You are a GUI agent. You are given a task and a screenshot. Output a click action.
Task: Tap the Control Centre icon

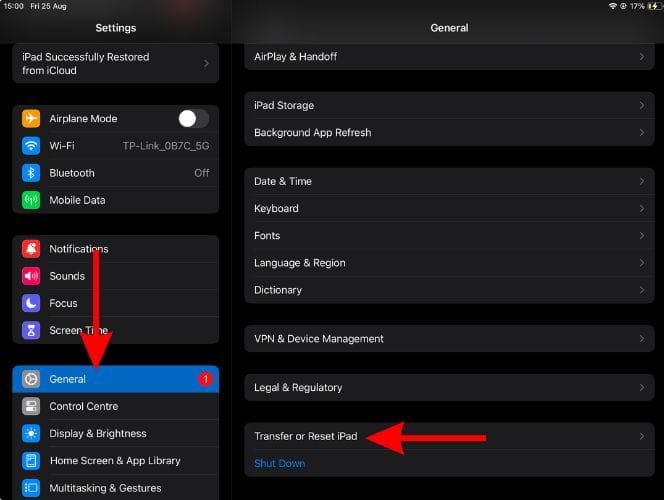pyautogui.click(x=31, y=407)
